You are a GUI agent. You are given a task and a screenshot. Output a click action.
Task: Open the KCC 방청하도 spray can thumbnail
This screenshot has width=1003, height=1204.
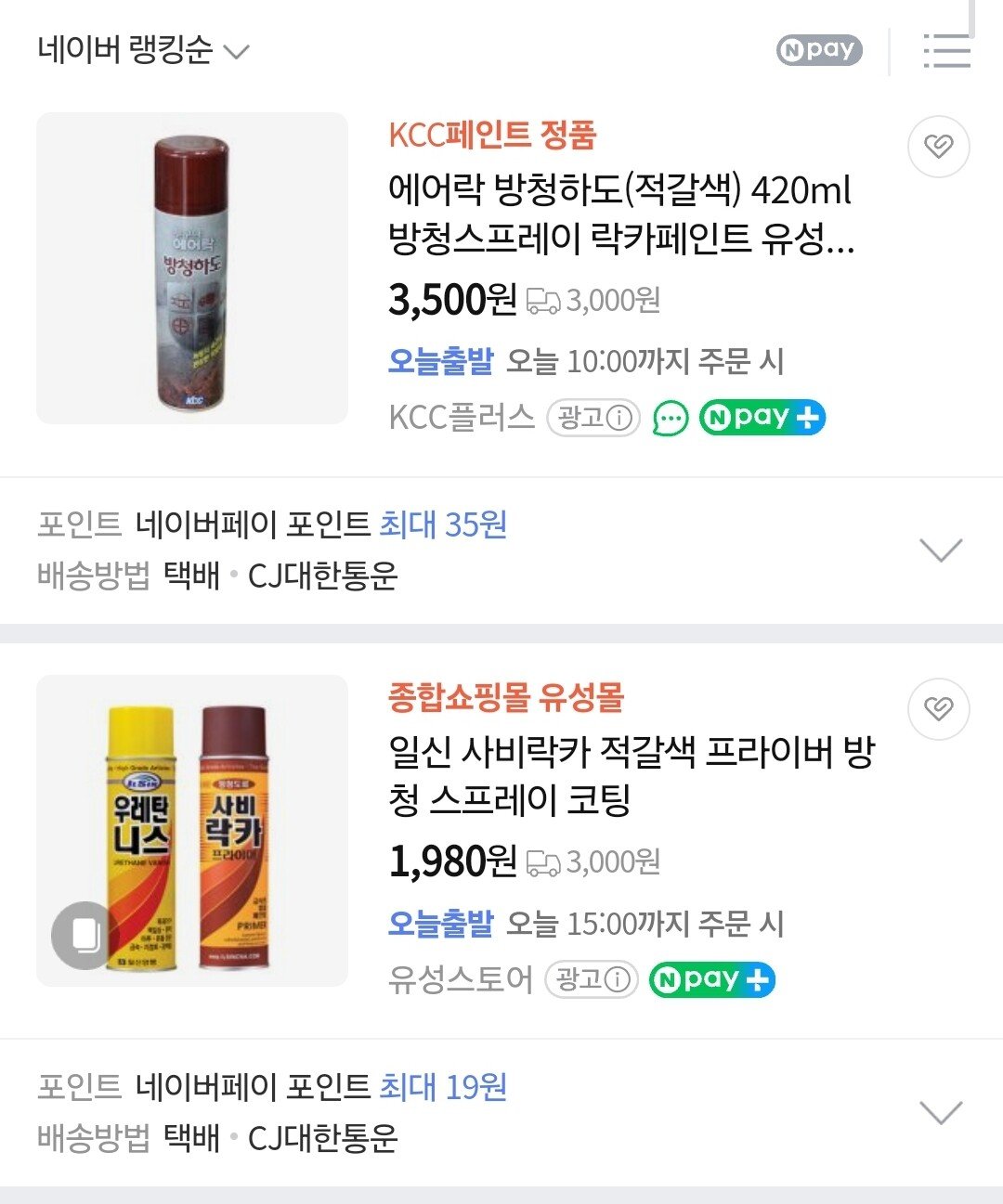192,269
